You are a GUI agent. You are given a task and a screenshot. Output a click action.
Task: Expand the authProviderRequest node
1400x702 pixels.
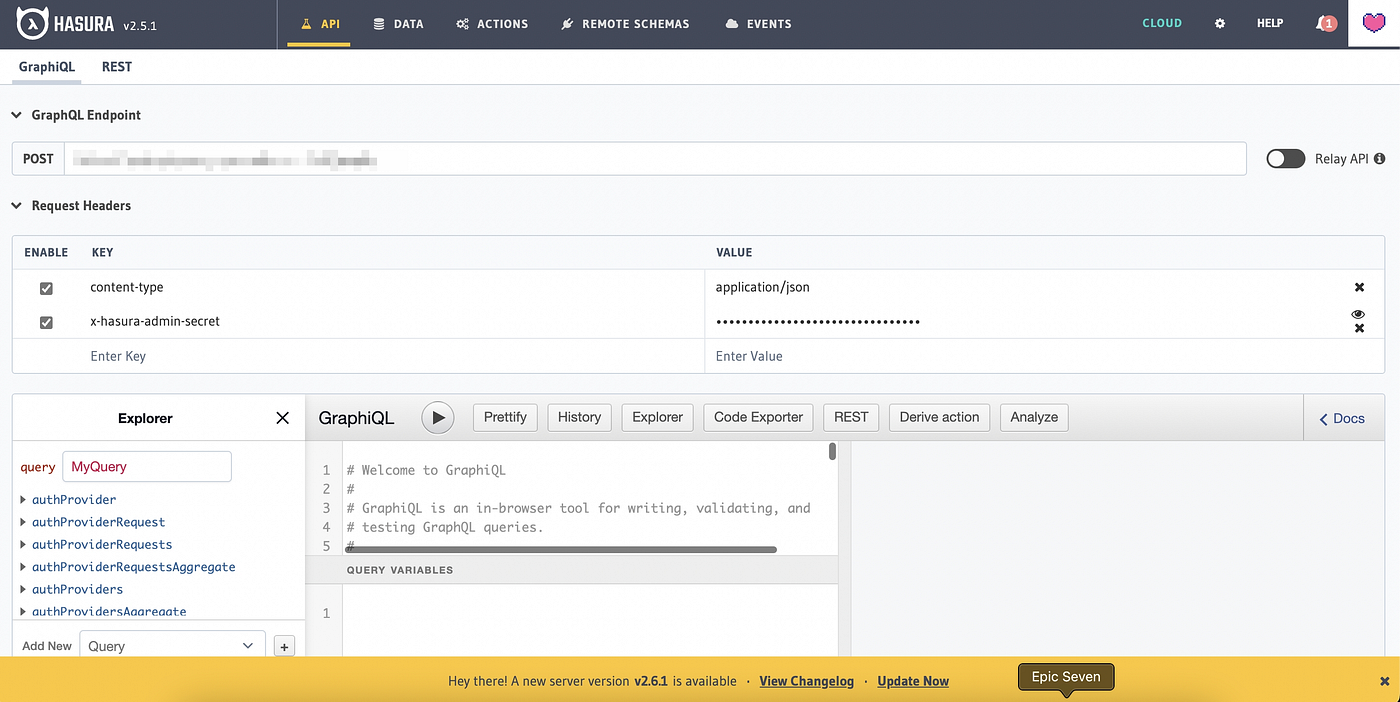point(23,522)
